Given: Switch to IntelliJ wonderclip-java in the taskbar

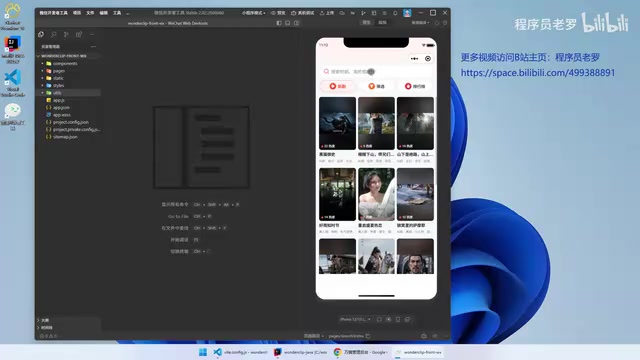Looking at the screenshot, I should coord(301,352).
